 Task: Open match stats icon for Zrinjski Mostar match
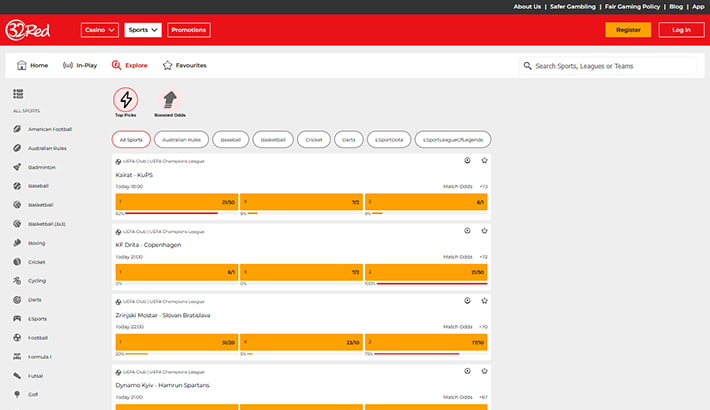(x=467, y=301)
